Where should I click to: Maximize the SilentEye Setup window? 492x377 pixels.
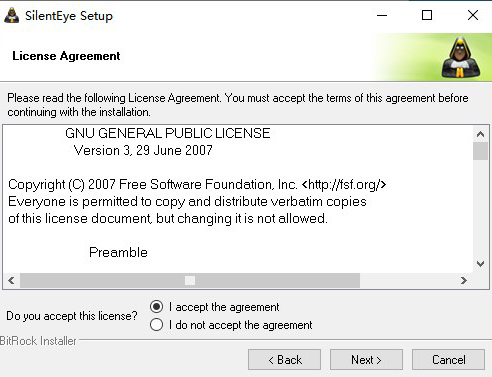[427, 15]
